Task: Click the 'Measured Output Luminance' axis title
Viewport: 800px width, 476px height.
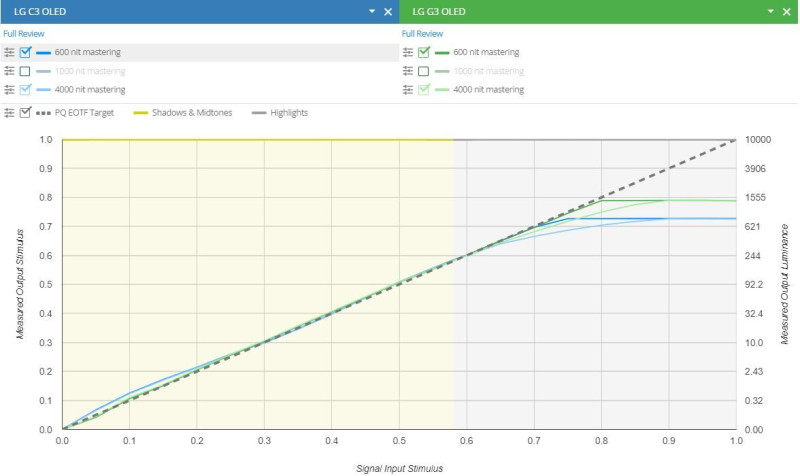Action: tap(785, 284)
